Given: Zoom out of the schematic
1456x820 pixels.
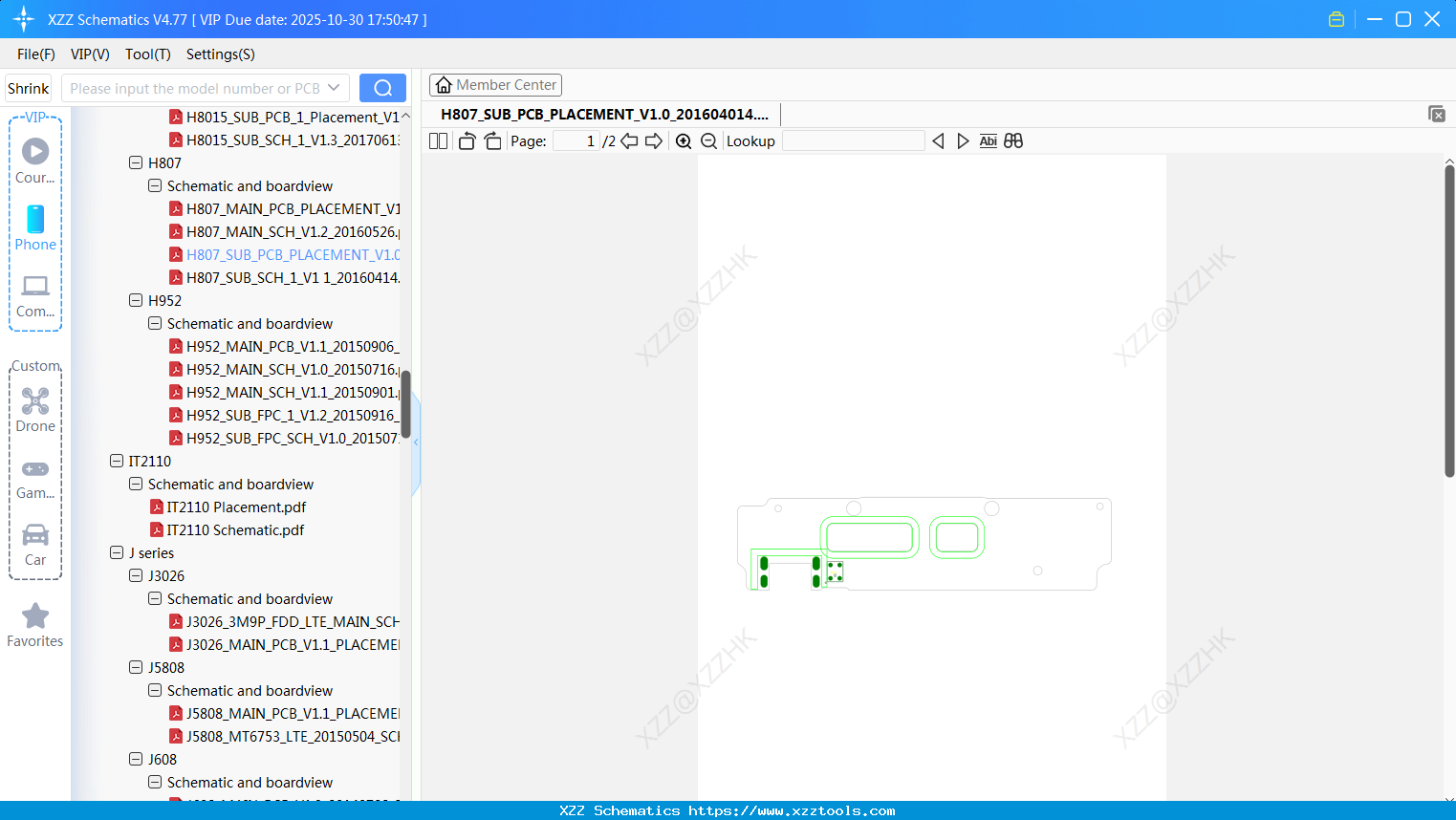Looking at the screenshot, I should [x=708, y=140].
